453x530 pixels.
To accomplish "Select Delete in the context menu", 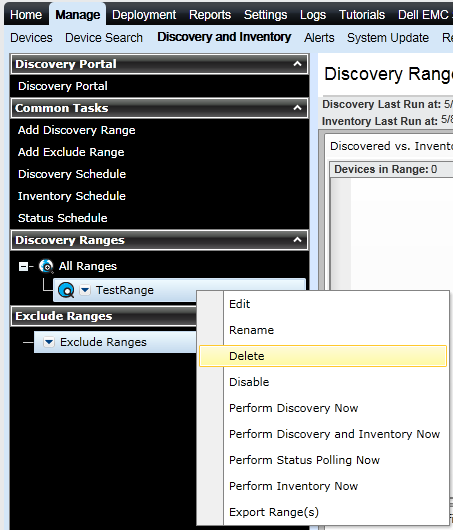I will [x=323, y=356].
